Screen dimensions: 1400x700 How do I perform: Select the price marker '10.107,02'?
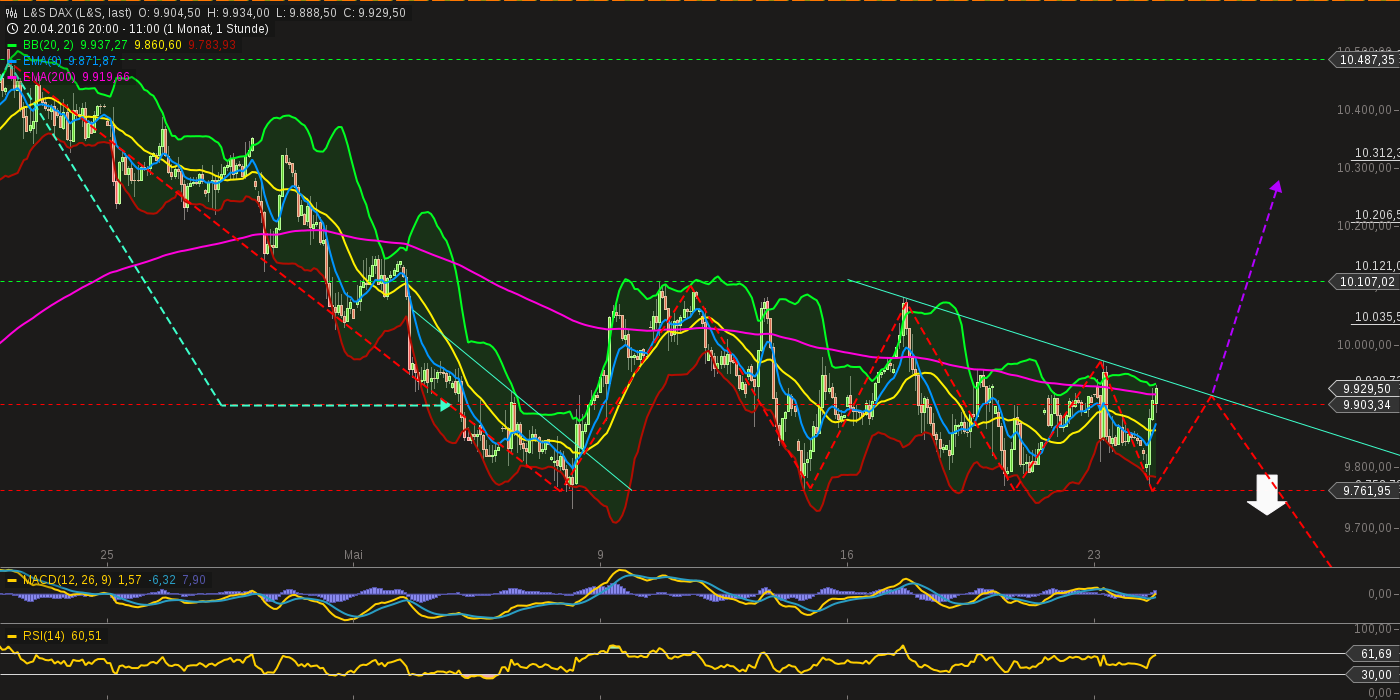click(1364, 282)
